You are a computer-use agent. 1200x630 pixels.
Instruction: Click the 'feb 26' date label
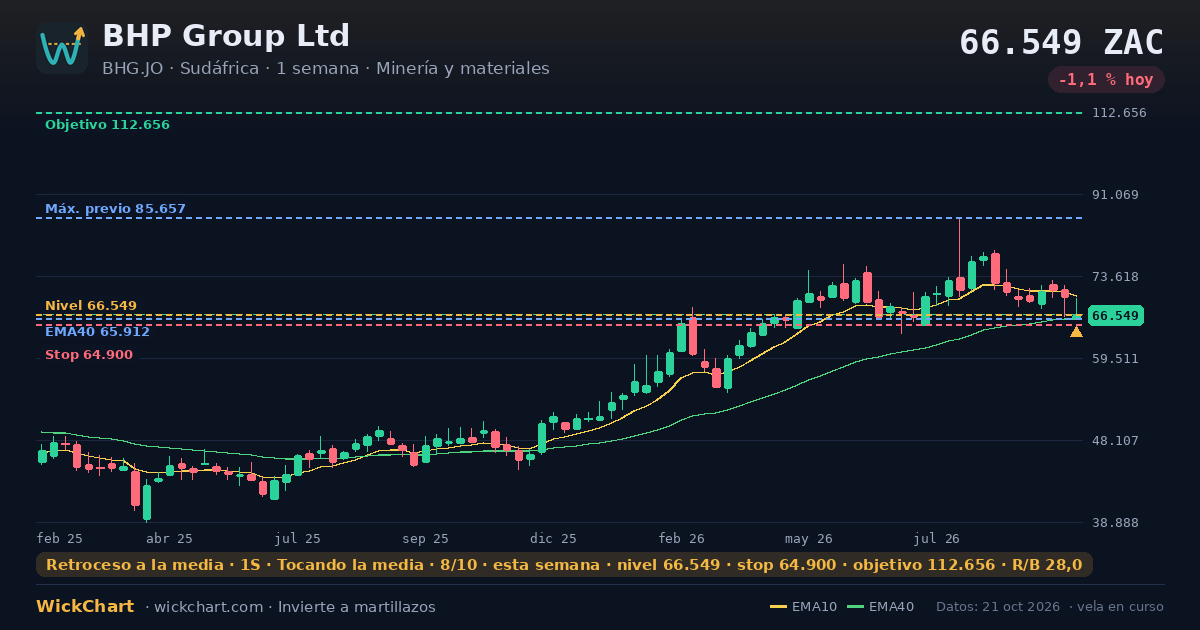pos(682,539)
